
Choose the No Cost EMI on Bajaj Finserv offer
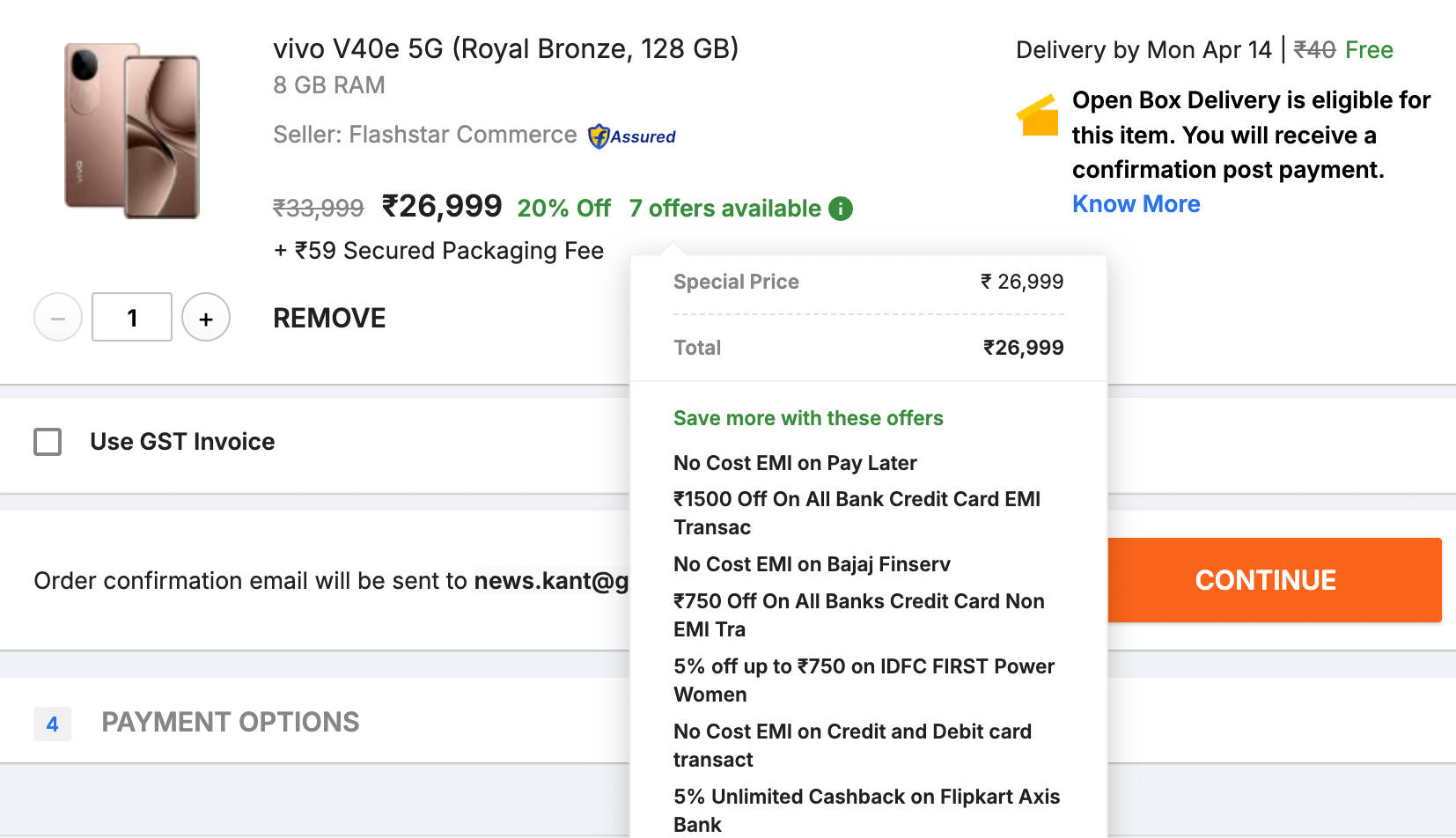coord(812,564)
